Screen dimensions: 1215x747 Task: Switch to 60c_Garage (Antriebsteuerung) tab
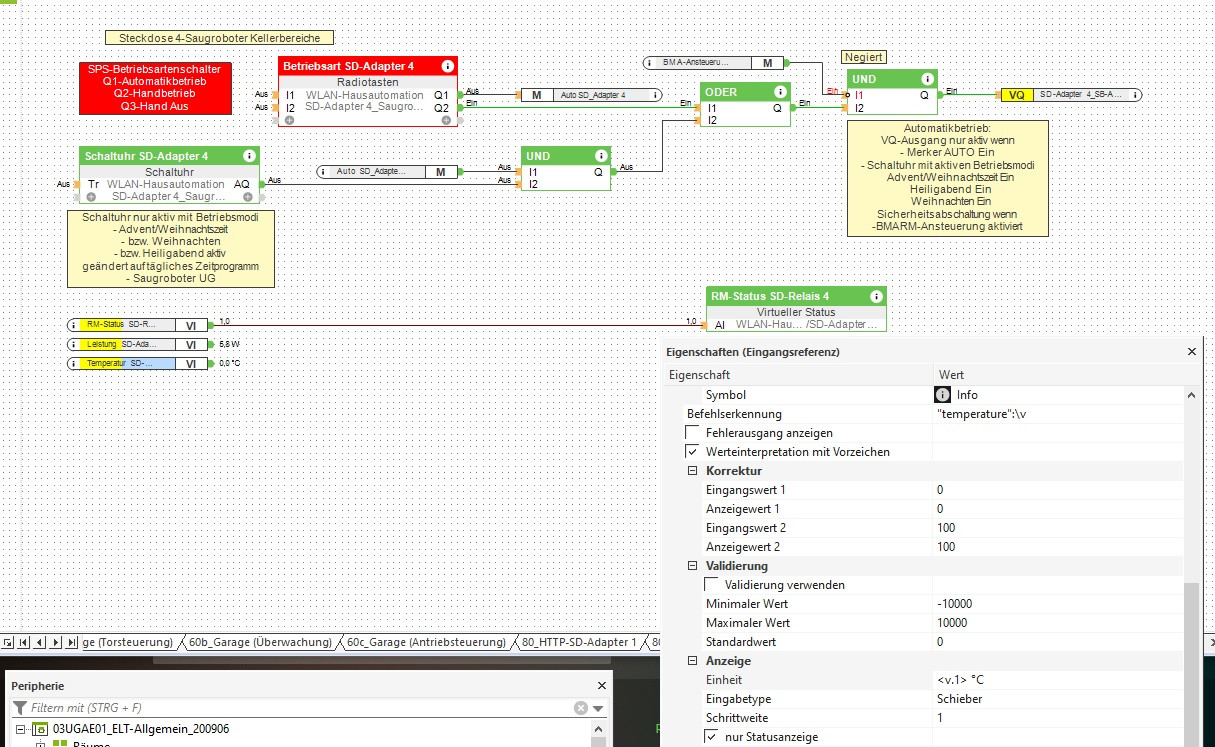tap(426, 642)
